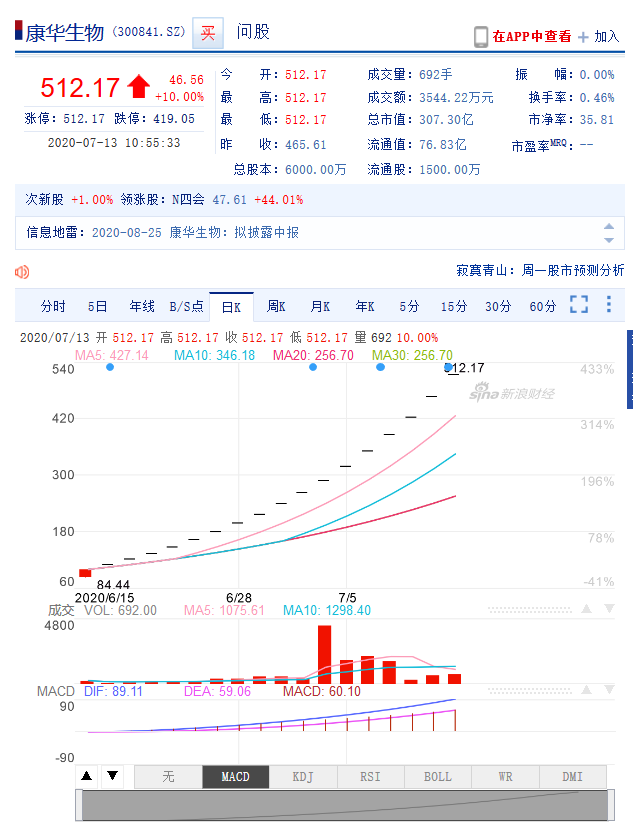
Task: Click the blue dot marker near 6/28–7/5
Action: (x=313, y=367)
